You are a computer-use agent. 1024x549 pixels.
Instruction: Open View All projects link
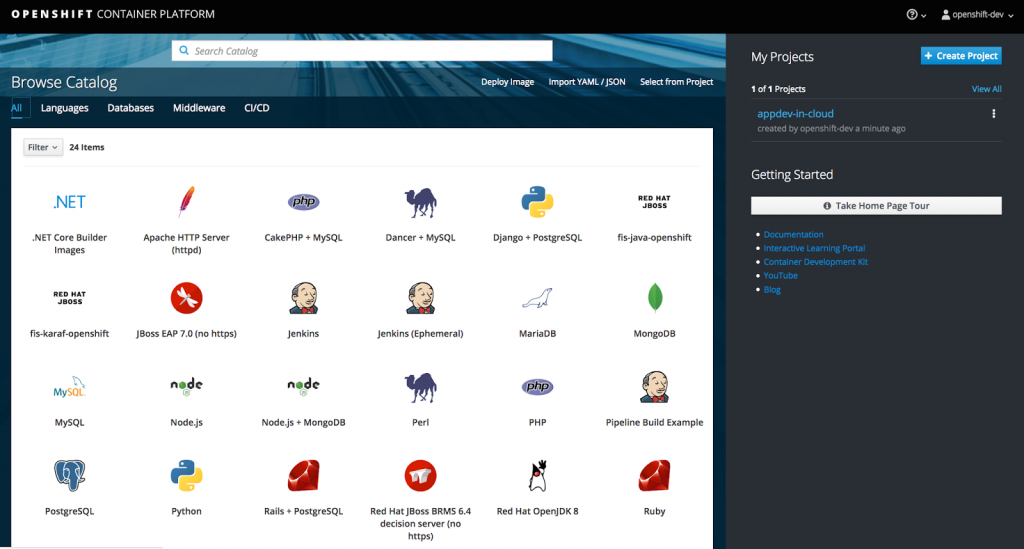coord(986,89)
